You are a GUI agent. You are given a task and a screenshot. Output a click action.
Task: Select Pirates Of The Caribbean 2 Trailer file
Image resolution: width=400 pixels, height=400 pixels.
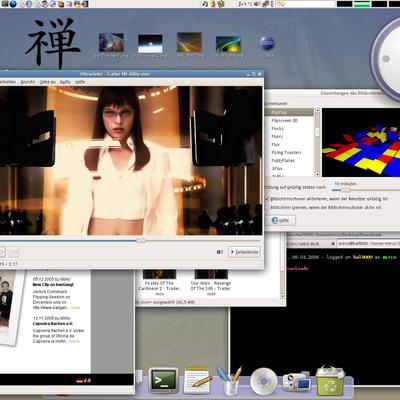(x=160, y=282)
